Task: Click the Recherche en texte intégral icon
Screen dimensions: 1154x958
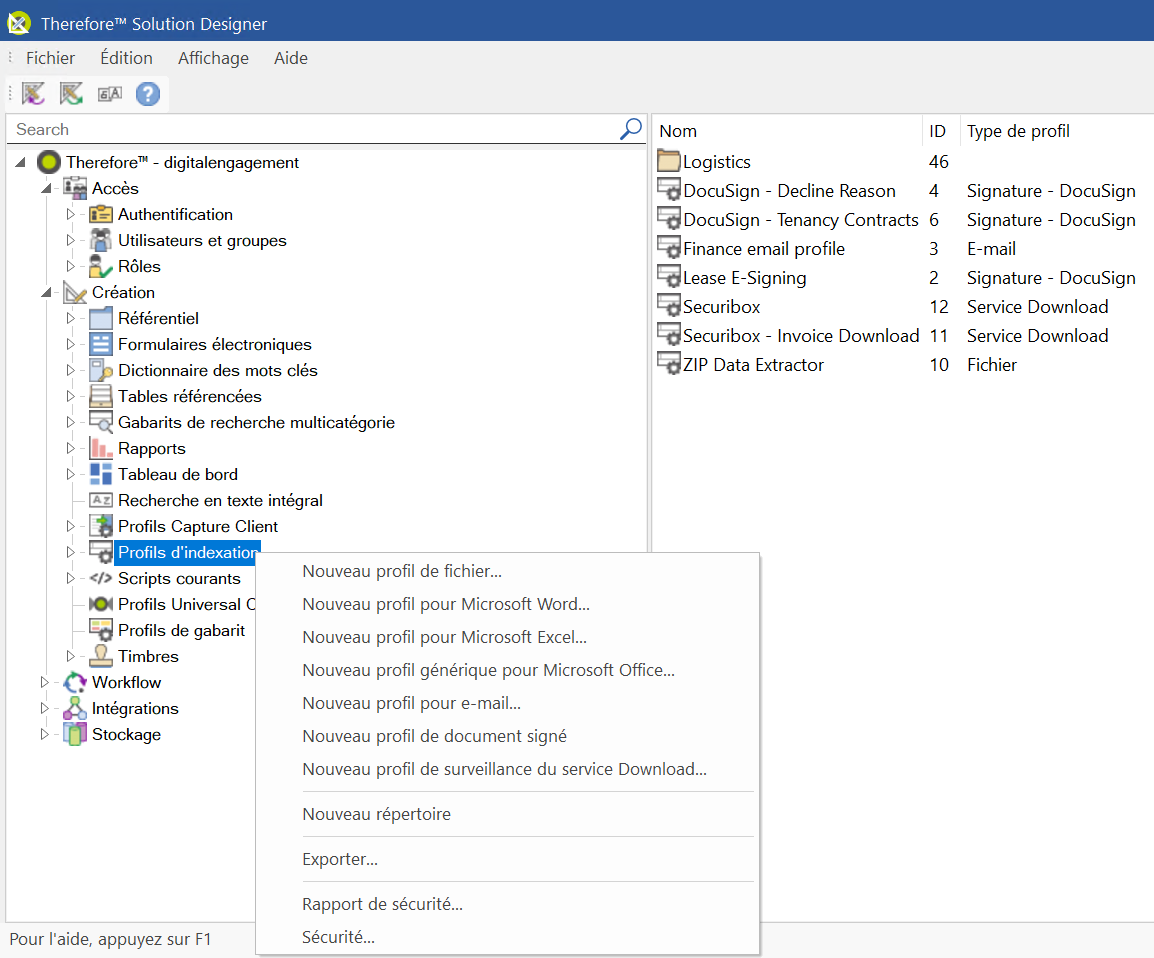Action: (x=100, y=500)
